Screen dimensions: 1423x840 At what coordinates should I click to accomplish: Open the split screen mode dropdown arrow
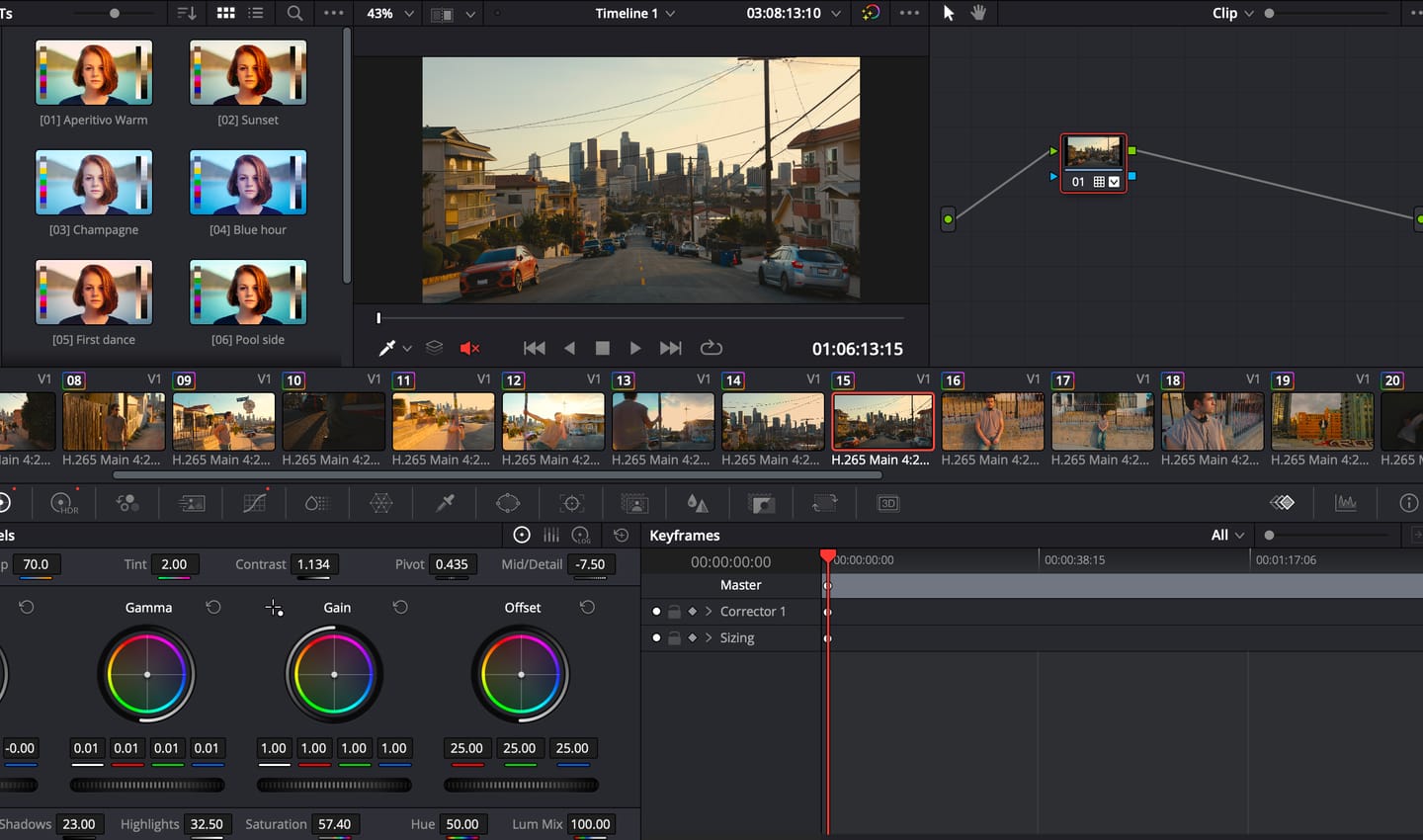pos(470,14)
